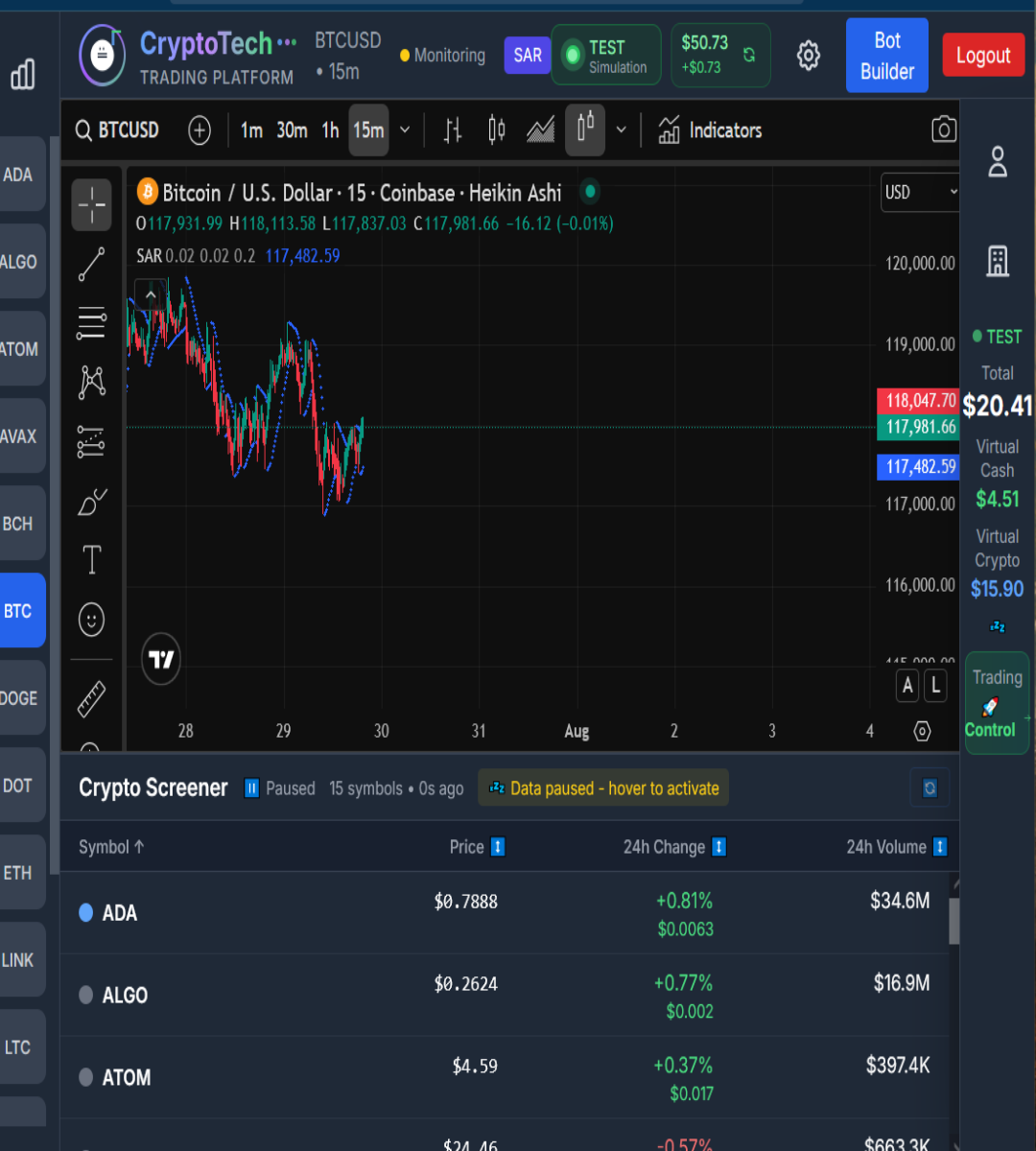Open the Bot Builder

[x=886, y=56]
